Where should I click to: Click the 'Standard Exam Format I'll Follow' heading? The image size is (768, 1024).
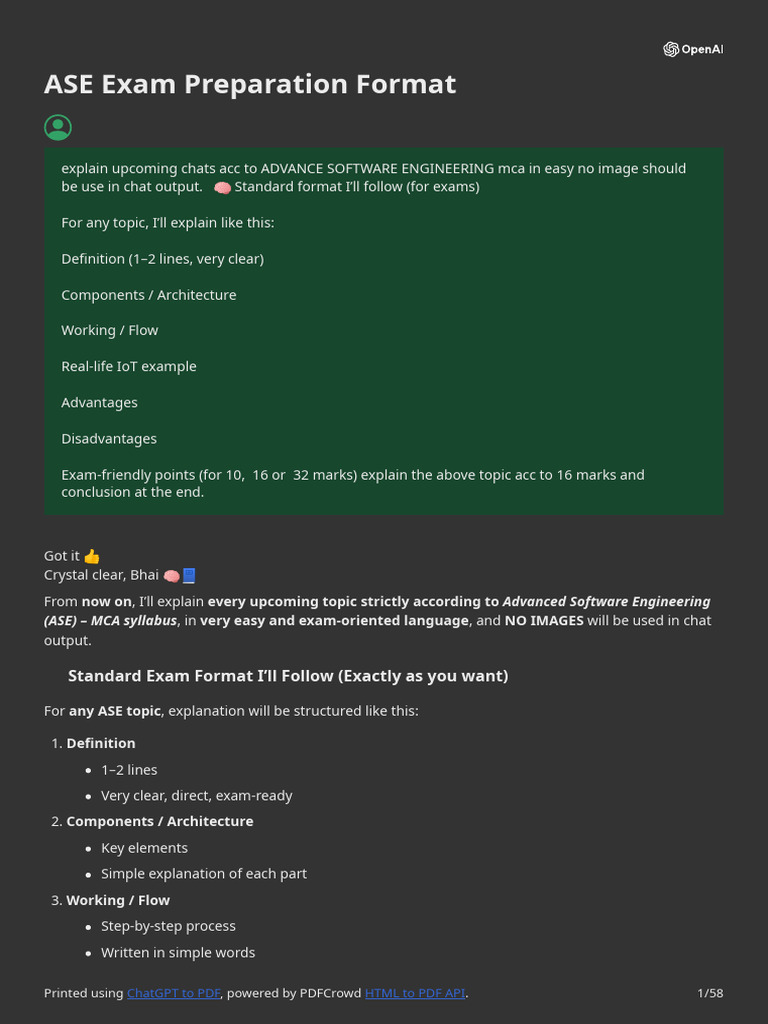pos(288,676)
